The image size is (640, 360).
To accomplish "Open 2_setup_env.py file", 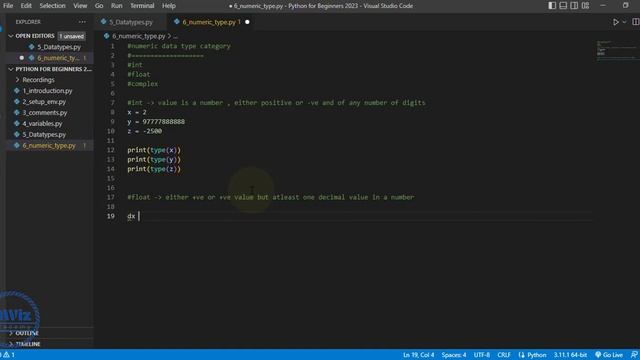I will point(44,102).
